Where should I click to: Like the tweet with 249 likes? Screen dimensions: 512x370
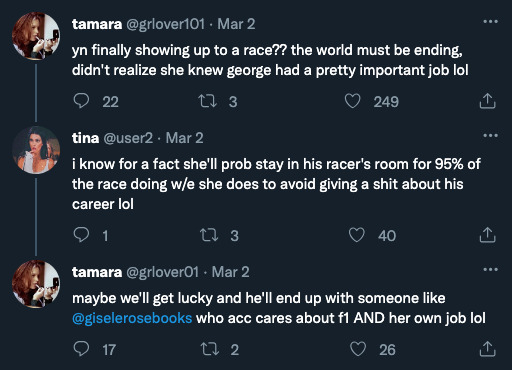pyautogui.click(x=352, y=101)
